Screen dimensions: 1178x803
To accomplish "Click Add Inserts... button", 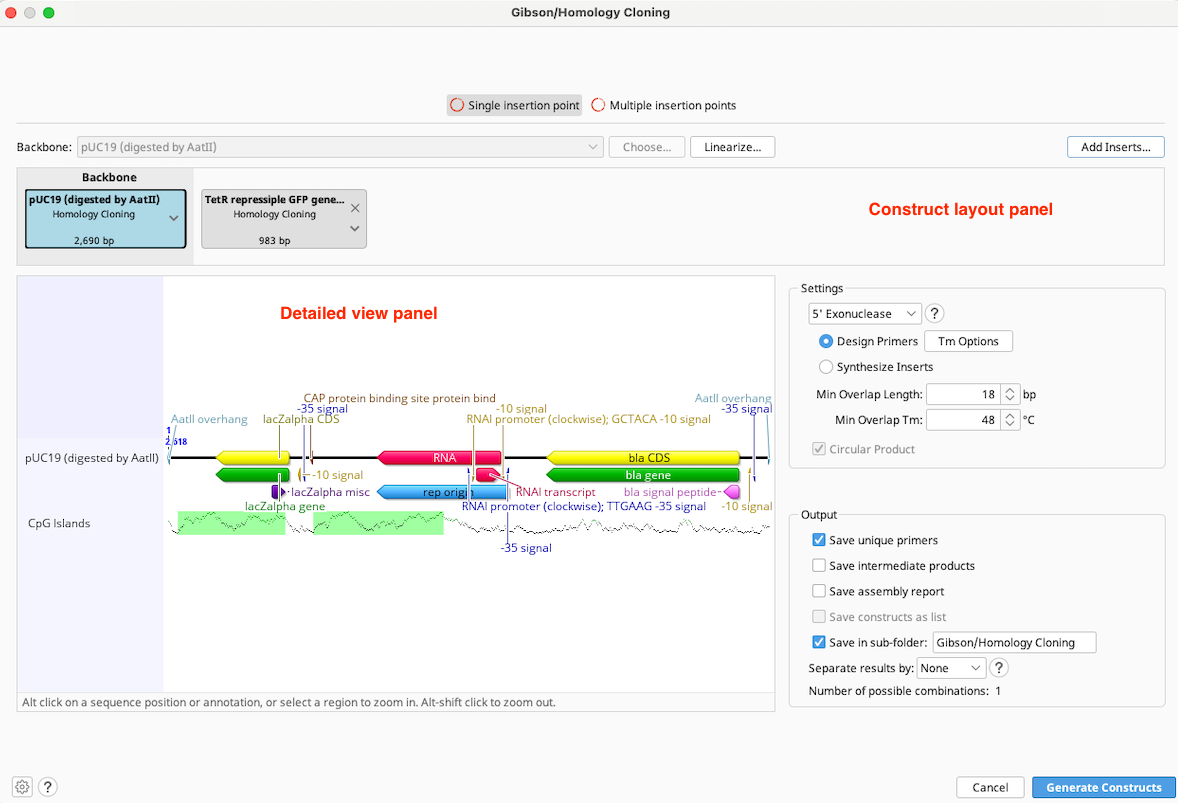I will point(1116,147).
